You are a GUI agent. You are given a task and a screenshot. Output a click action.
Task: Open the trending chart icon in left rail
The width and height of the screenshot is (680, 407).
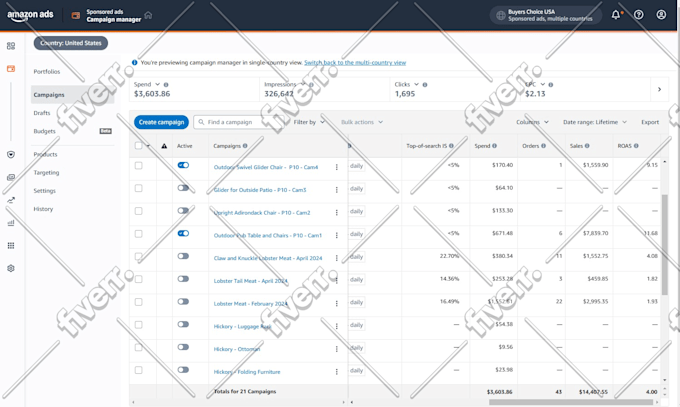pyautogui.click(x=11, y=200)
